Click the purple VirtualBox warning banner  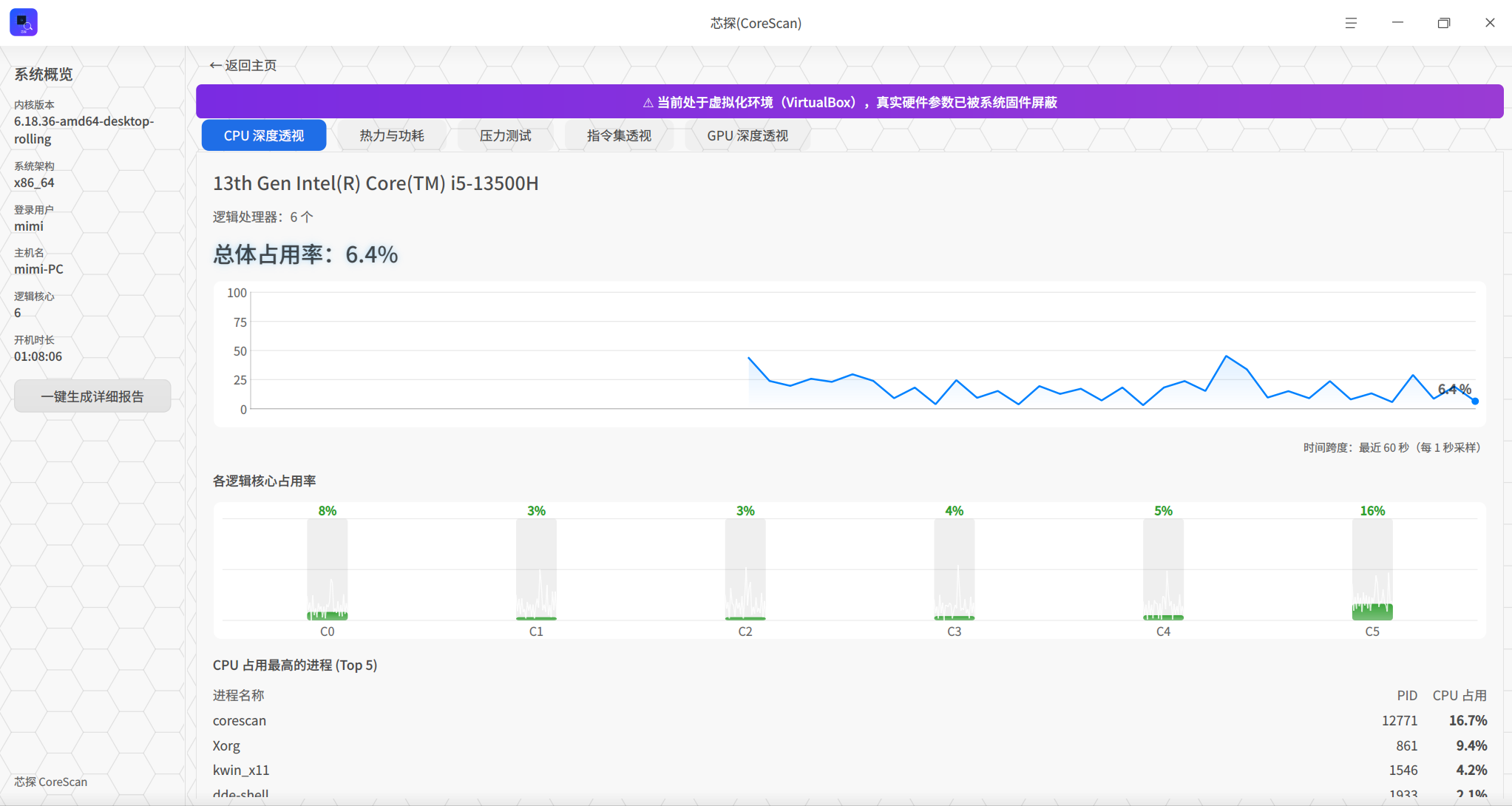[850, 101]
